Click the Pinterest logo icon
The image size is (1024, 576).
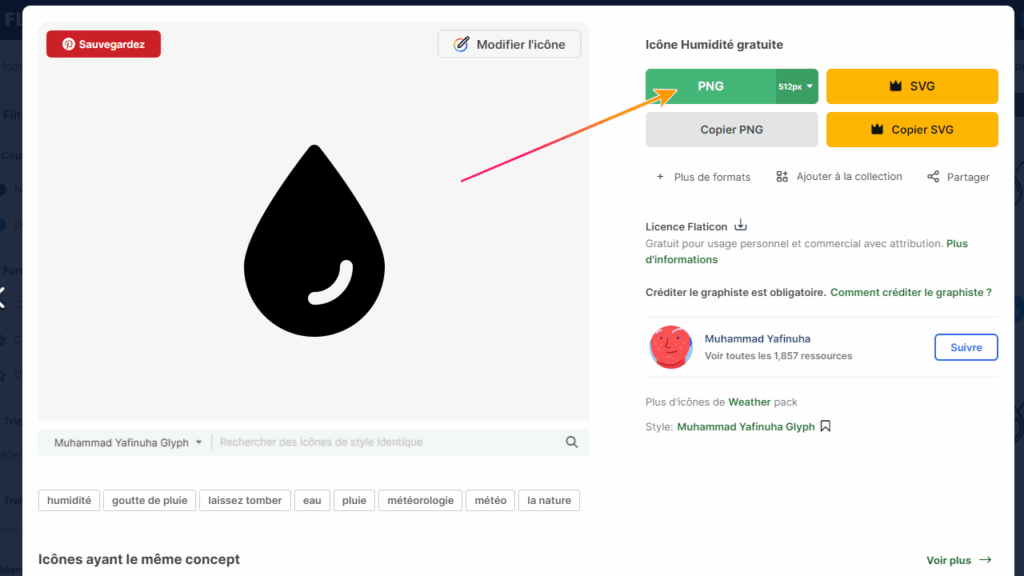[68, 44]
